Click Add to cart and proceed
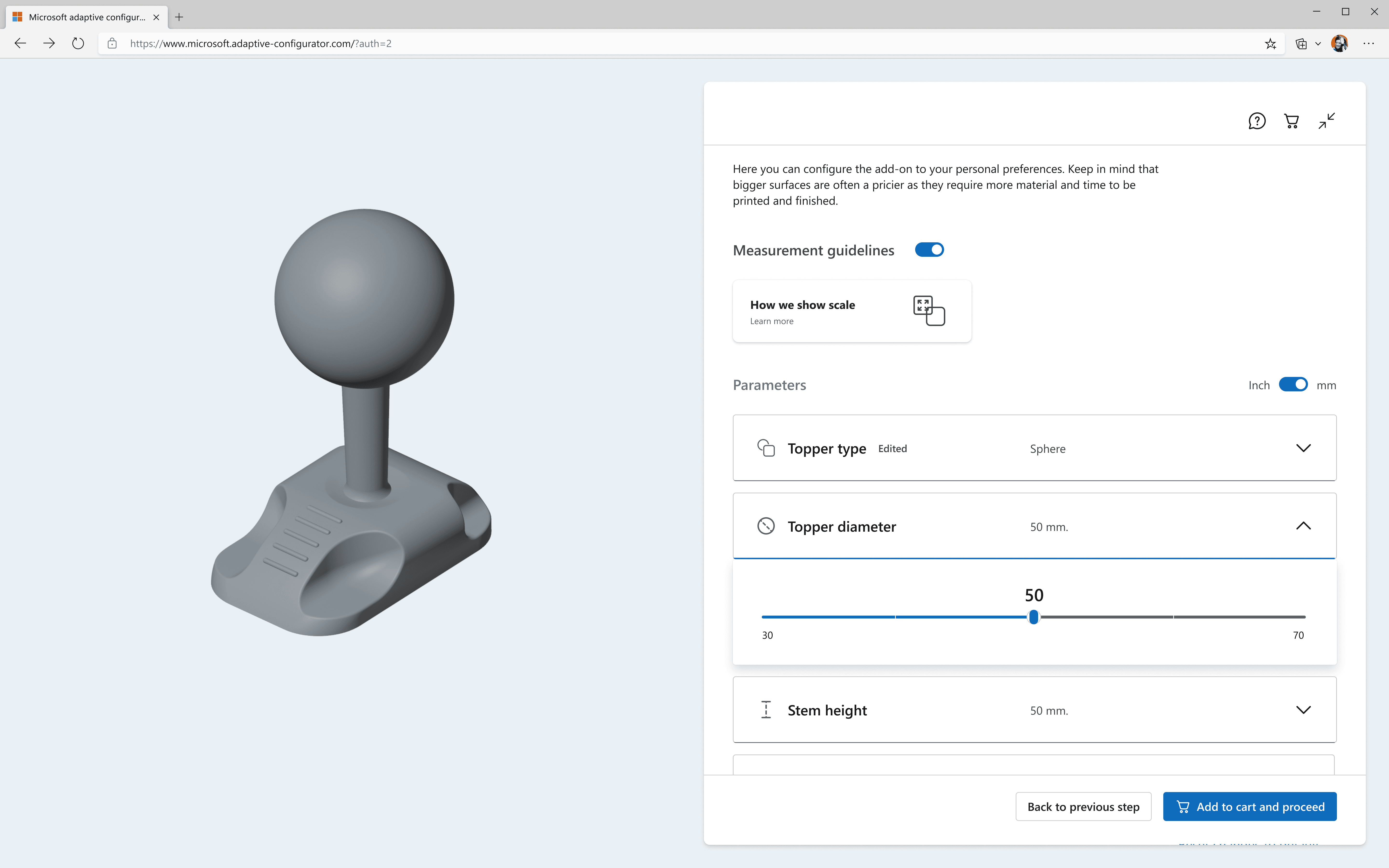The image size is (1389, 868). tap(1250, 807)
